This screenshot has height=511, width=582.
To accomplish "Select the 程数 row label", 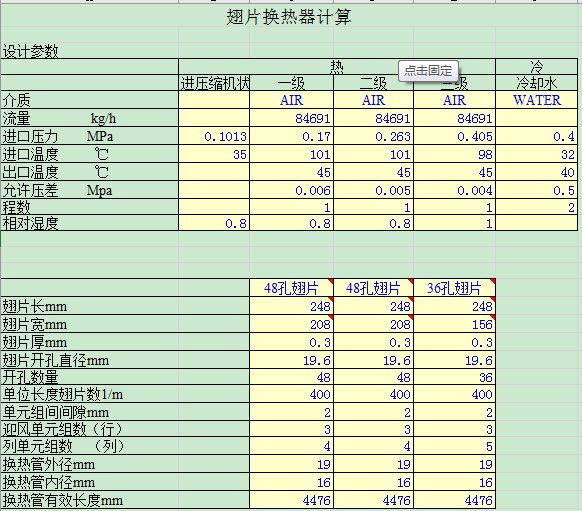I will (89, 207).
